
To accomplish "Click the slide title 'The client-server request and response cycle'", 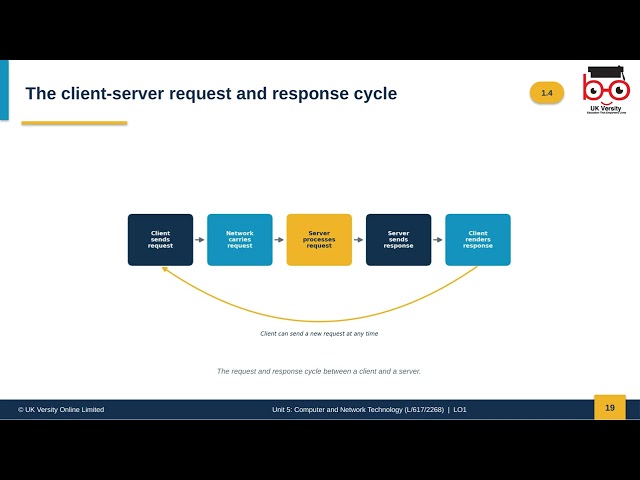I will click(x=211, y=93).
